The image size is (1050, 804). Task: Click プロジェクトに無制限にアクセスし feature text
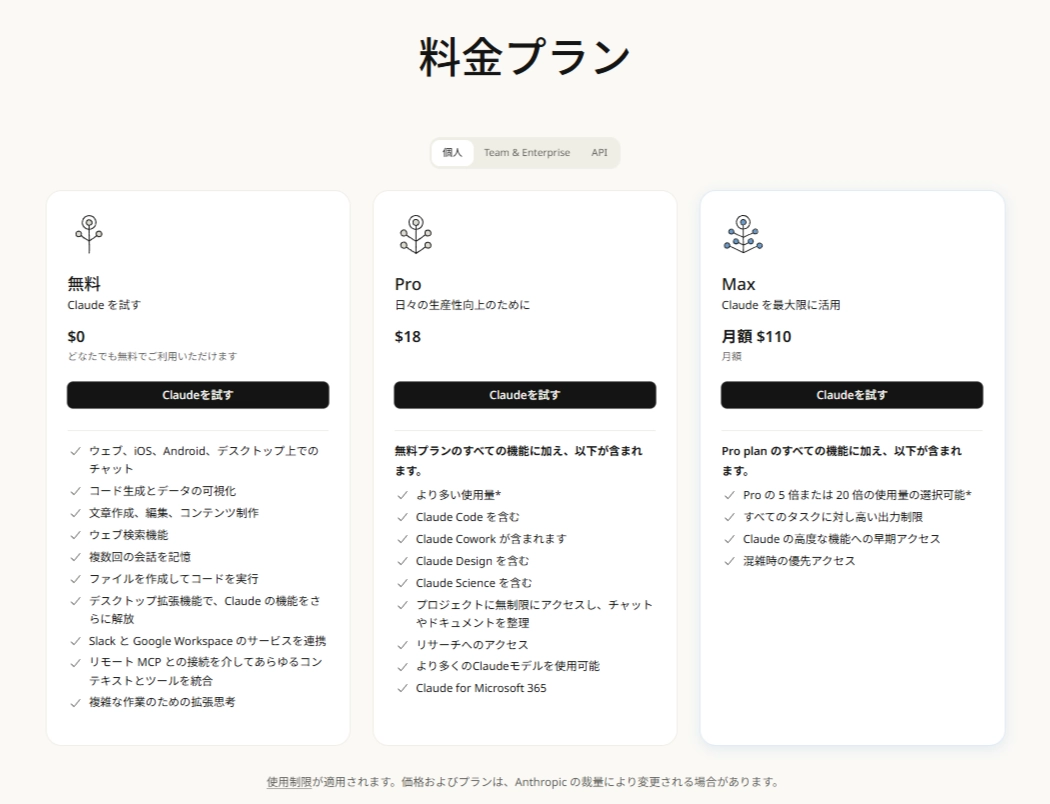tap(534, 614)
